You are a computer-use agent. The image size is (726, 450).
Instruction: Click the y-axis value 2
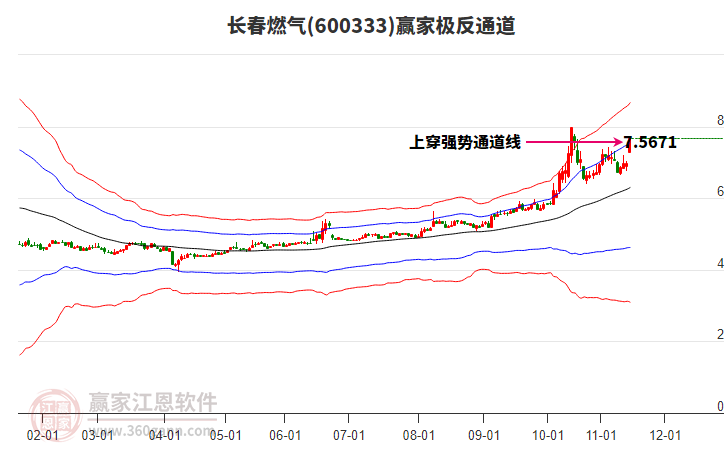[720, 334]
